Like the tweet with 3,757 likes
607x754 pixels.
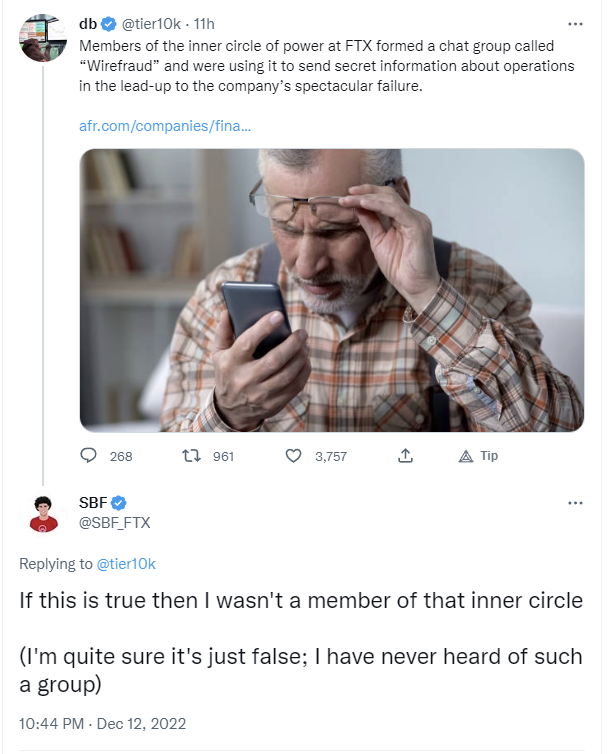coord(294,456)
